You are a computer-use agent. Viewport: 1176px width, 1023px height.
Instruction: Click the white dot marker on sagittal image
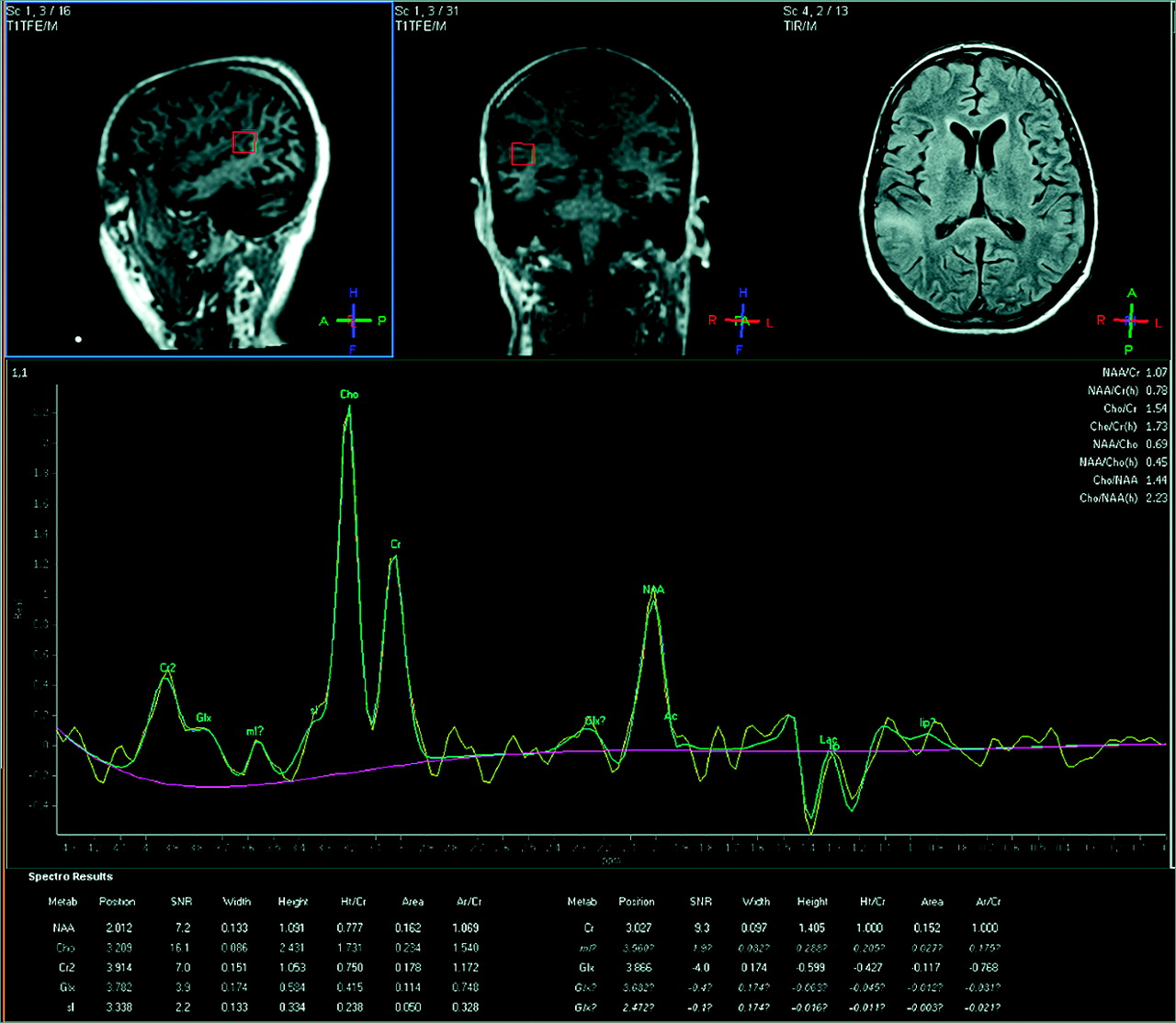(78, 340)
